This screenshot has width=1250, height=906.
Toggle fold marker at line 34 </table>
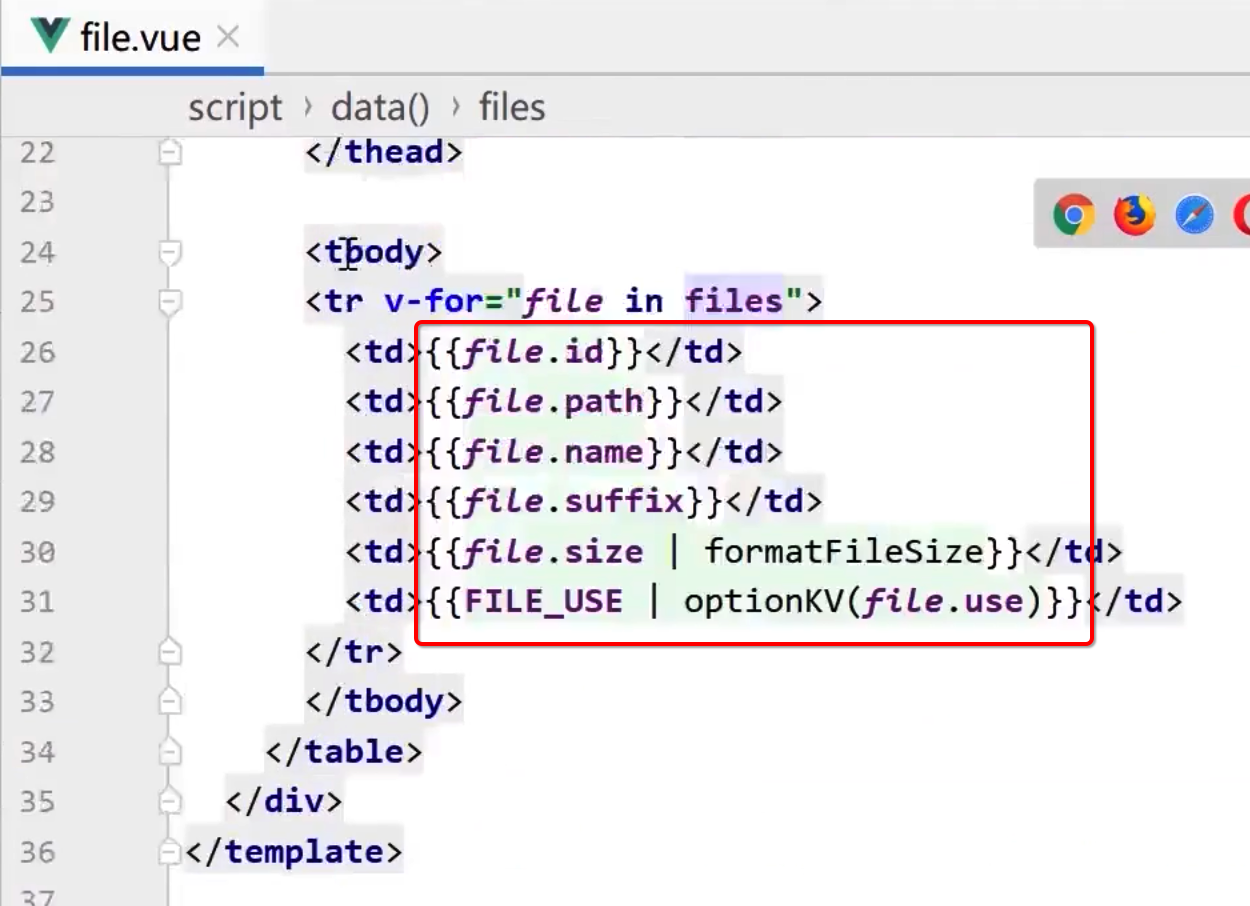(x=170, y=752)
